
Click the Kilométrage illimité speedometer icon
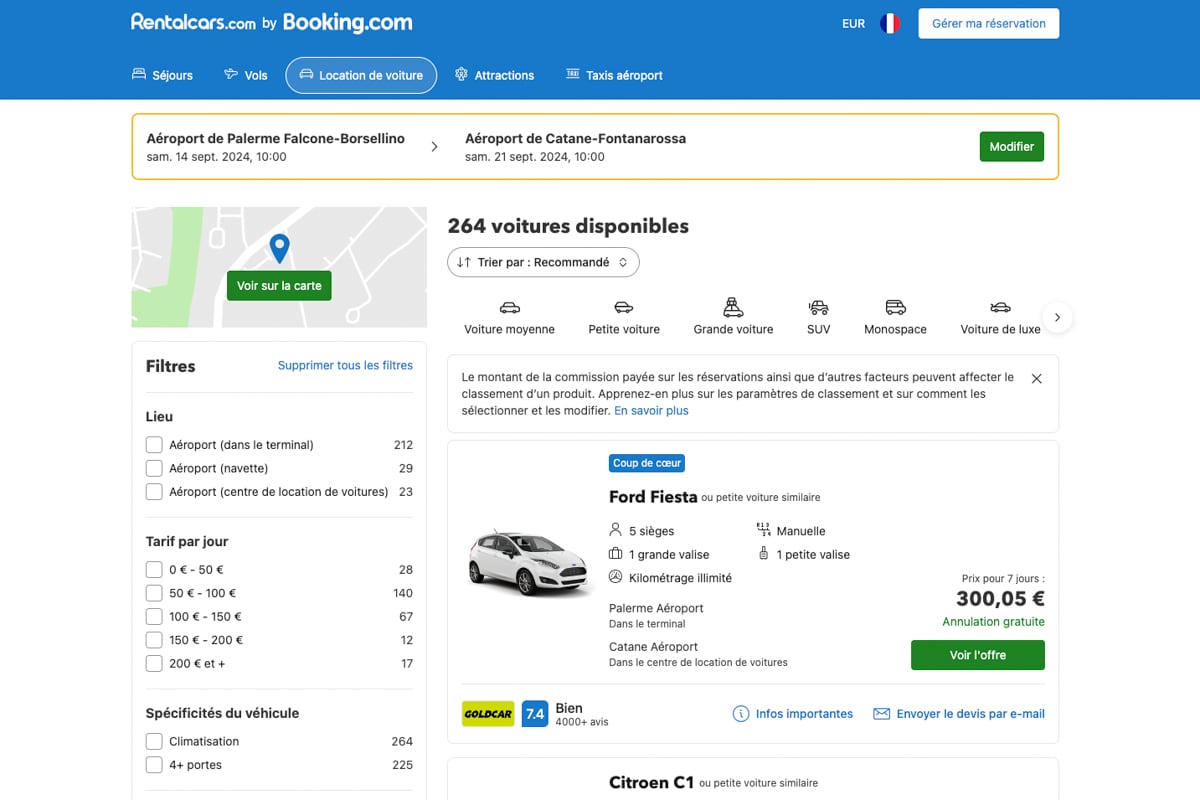(x=616, y=577)
